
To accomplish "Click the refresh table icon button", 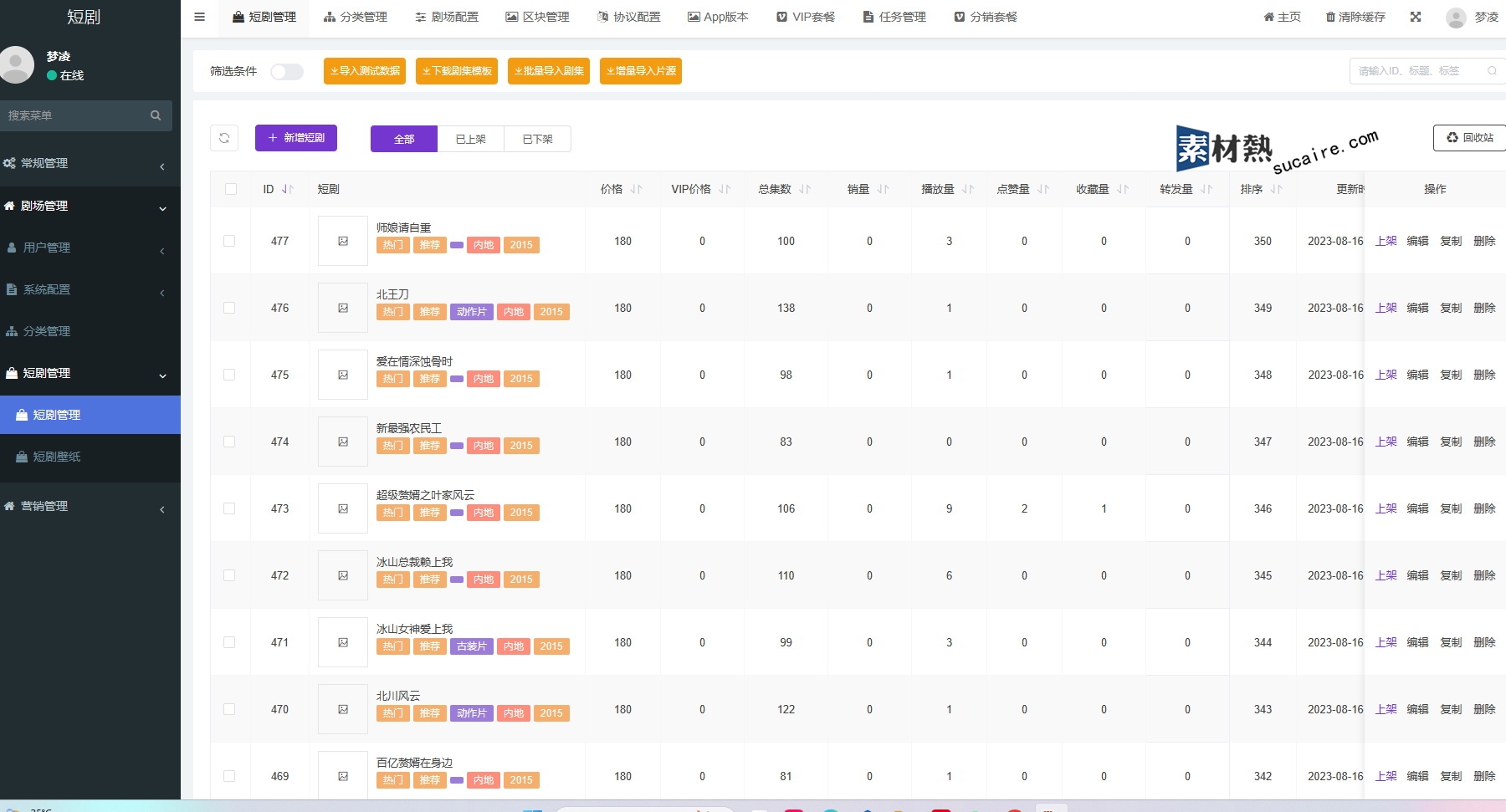I will tap(224, 138).
